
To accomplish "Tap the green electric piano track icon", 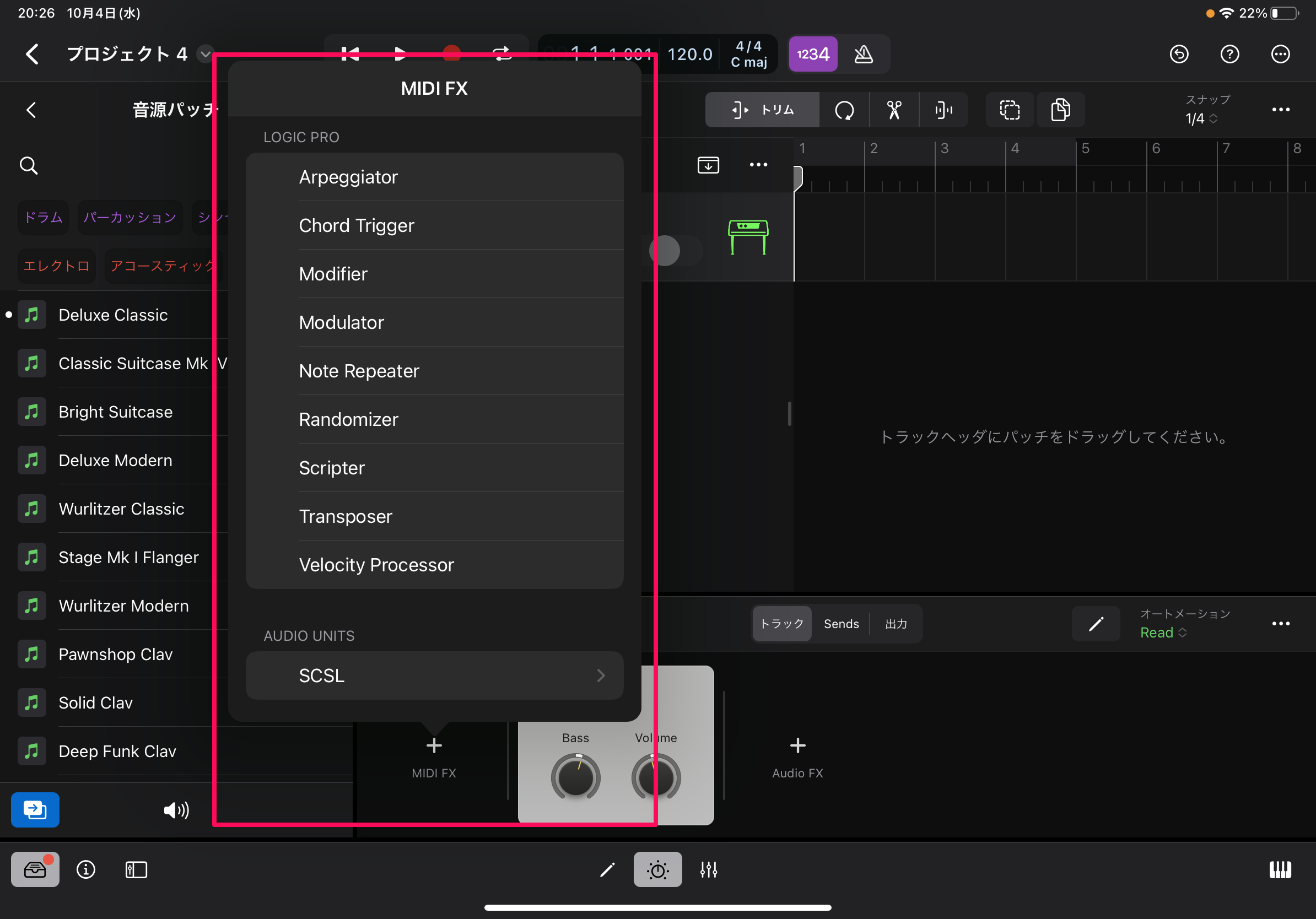I will click(x=748, y=236).
